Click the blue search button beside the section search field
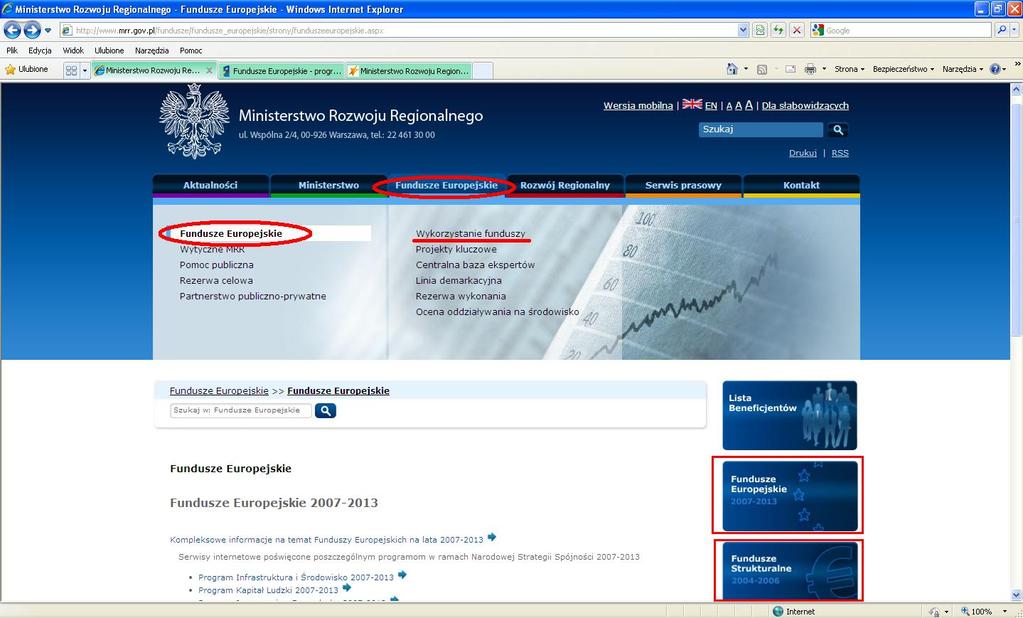 click(x=326, y=410)
